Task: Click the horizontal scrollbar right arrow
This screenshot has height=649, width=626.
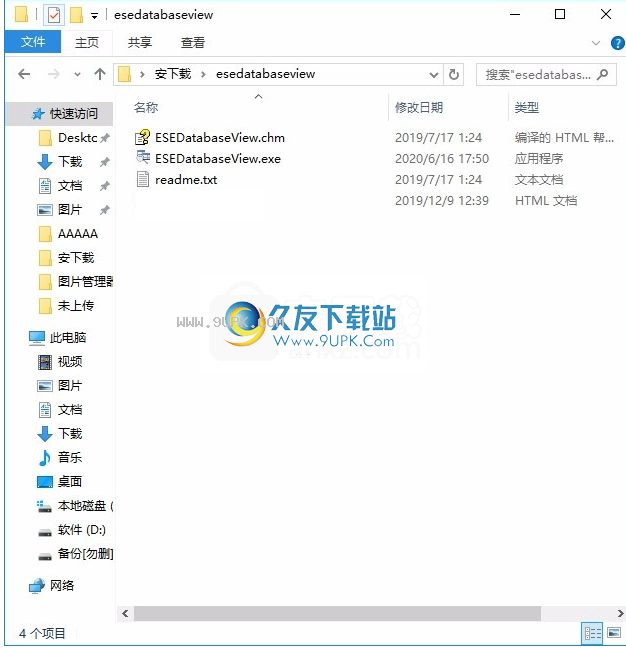Action: 620,613
